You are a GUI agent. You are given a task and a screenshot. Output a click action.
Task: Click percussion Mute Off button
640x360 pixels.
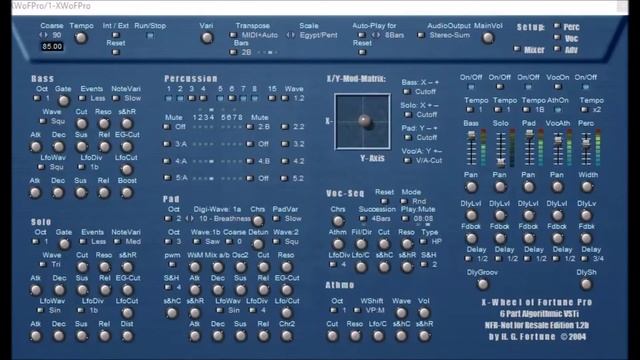tap(167, 127)
